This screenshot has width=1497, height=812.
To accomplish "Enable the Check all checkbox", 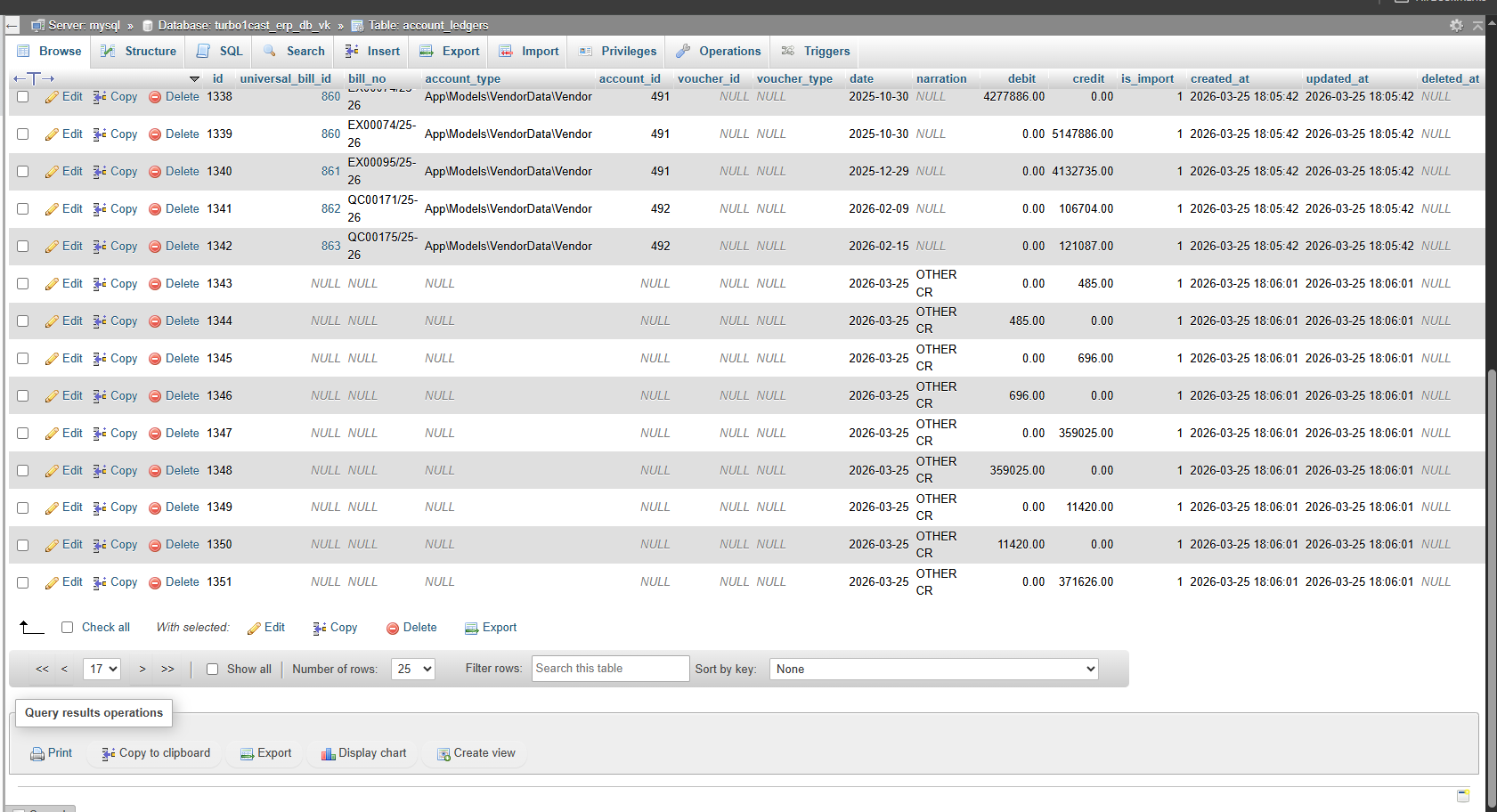I will pos(67,628).
